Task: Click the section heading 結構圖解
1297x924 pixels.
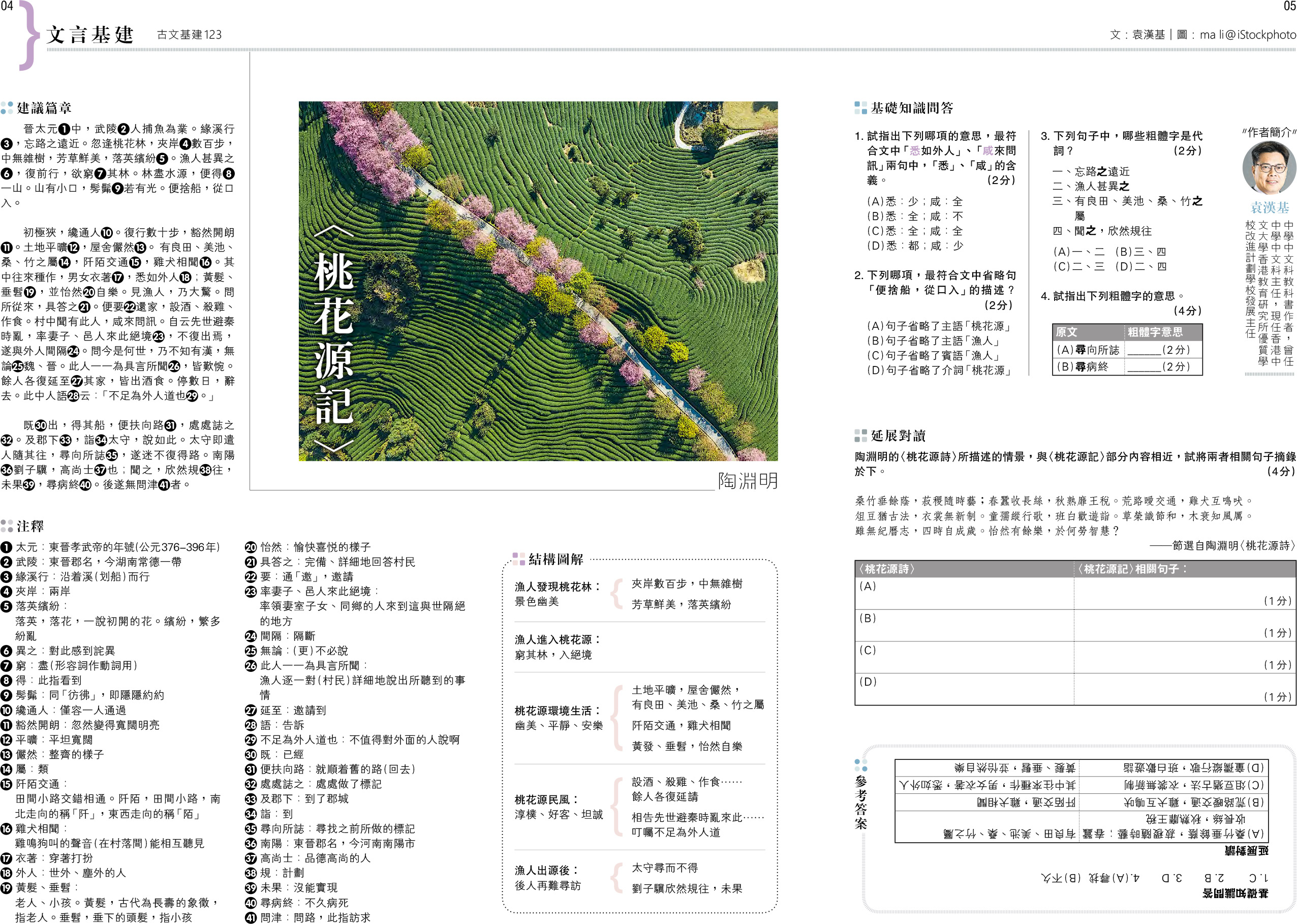Action: pos(556,559)
